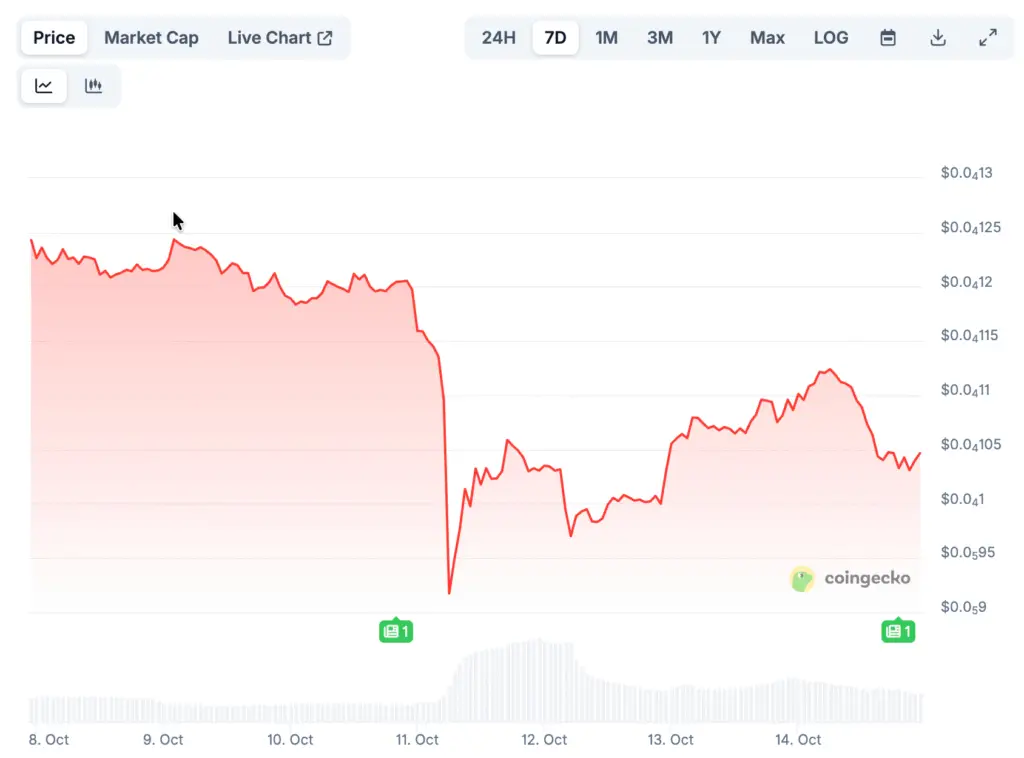Image resolution: width=1024 pixels, height=758 pixels.
Task: Open the calendar date range picker
Action: 887,38
